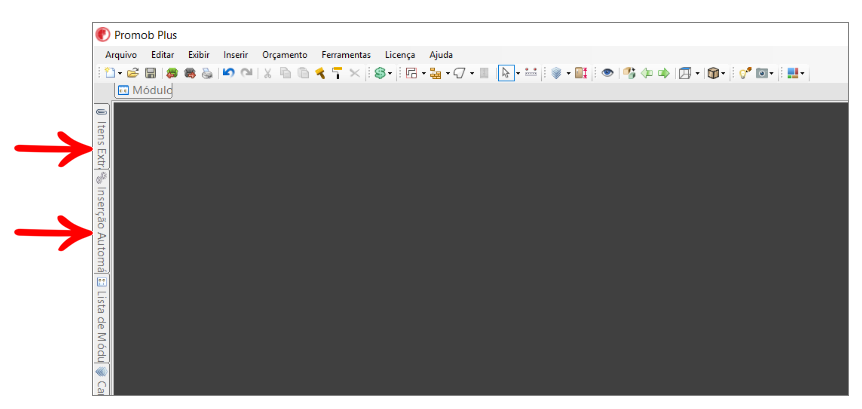Expand the camera icon dropdown arrow
862x409 pixels.
[x=771, y=73]
